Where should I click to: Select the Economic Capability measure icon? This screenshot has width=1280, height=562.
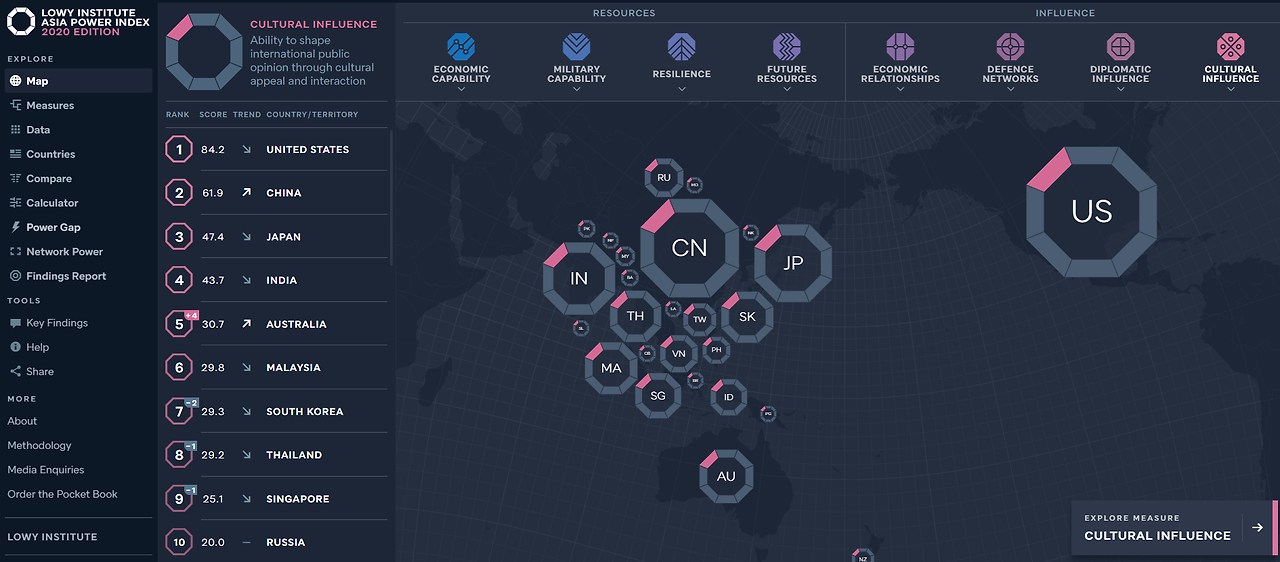(x=461, y=46)
